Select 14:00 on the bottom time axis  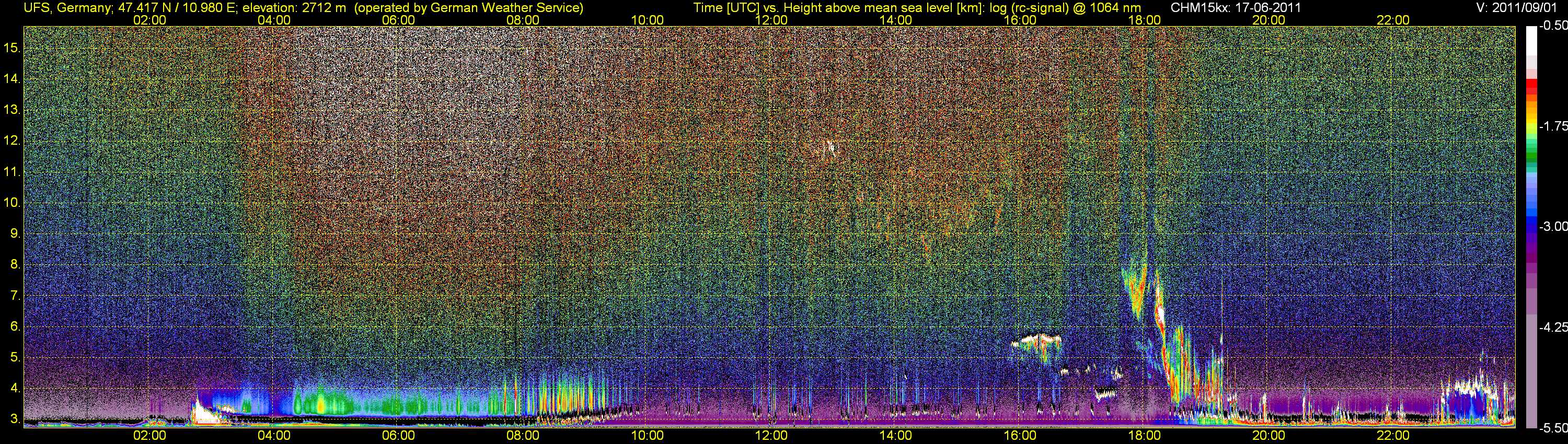click(896, 436)
